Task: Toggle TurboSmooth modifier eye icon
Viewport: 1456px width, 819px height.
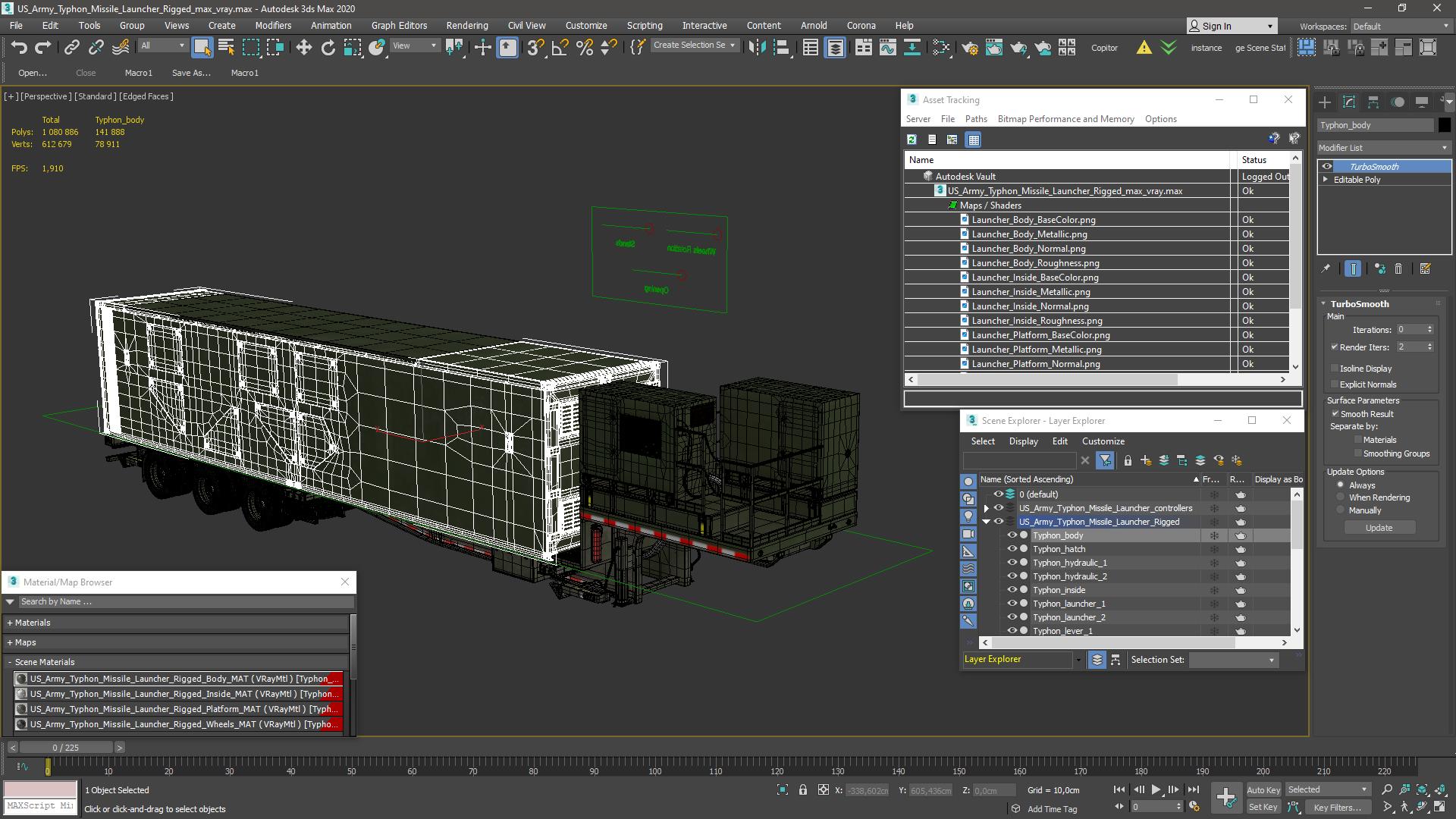Action: [1326, 166]
